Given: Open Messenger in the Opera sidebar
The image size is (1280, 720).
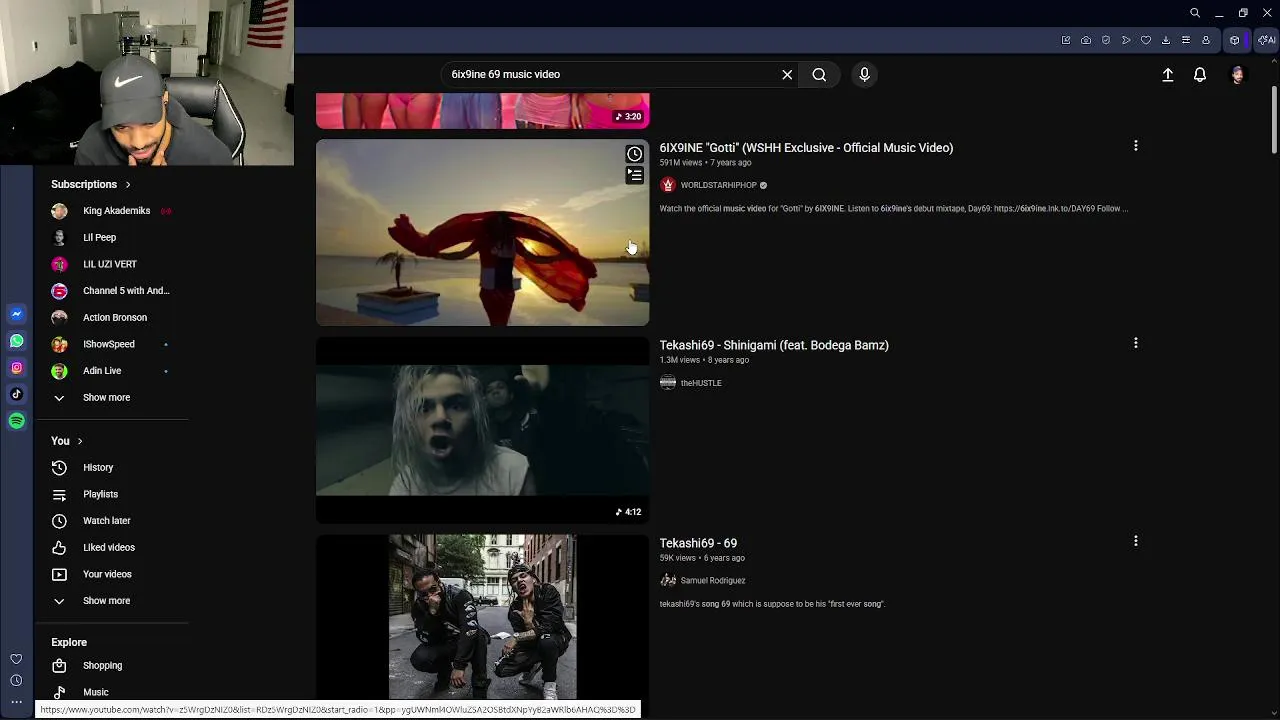Looking at the screenshot, I should coord(16,314).
